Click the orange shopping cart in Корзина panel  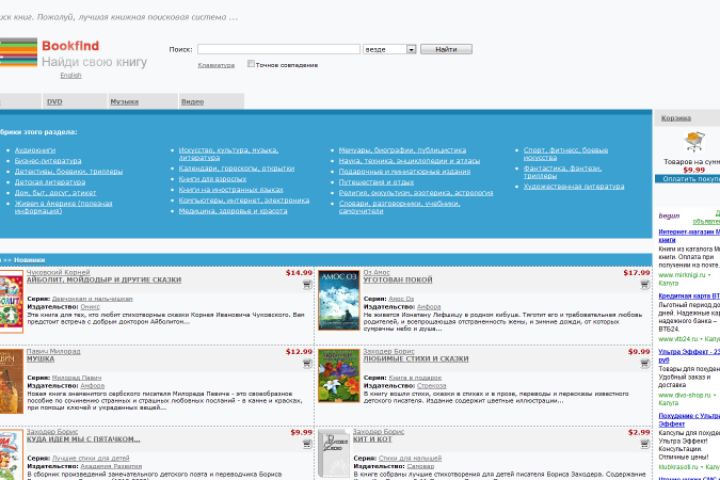coord(694,141)
